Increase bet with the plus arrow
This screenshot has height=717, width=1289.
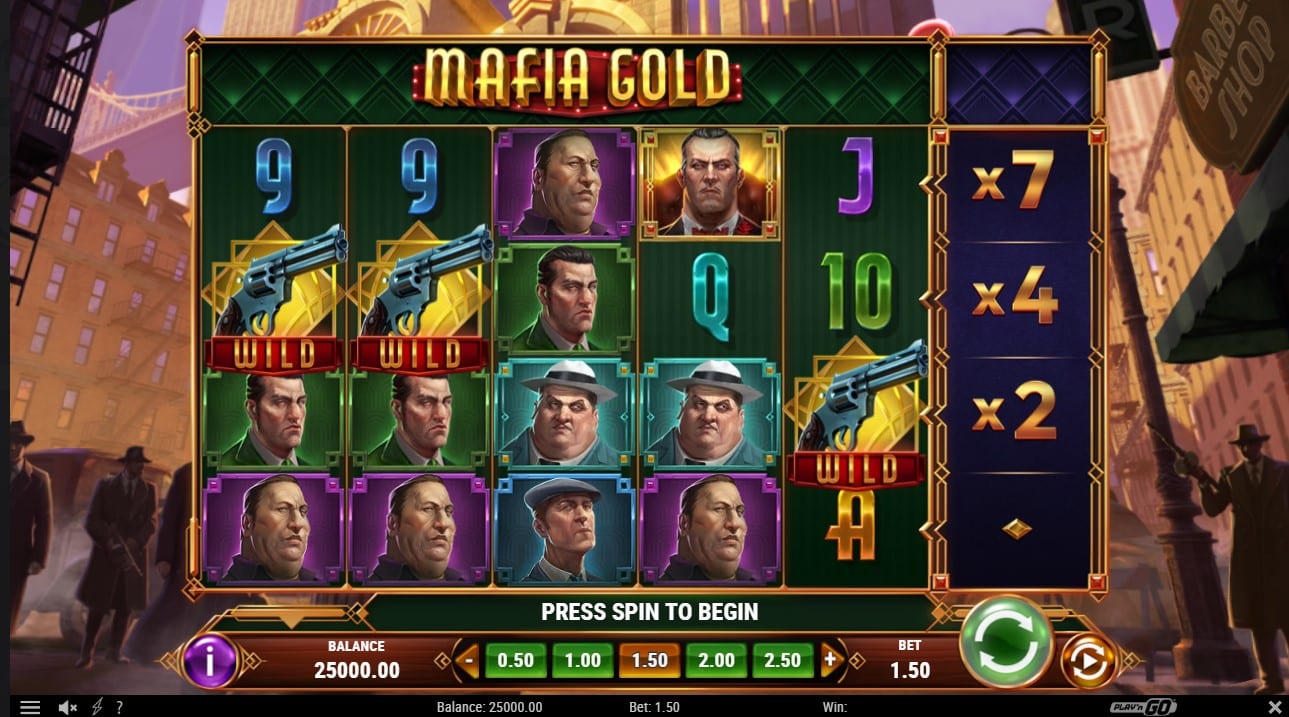[x=829, y=660]
